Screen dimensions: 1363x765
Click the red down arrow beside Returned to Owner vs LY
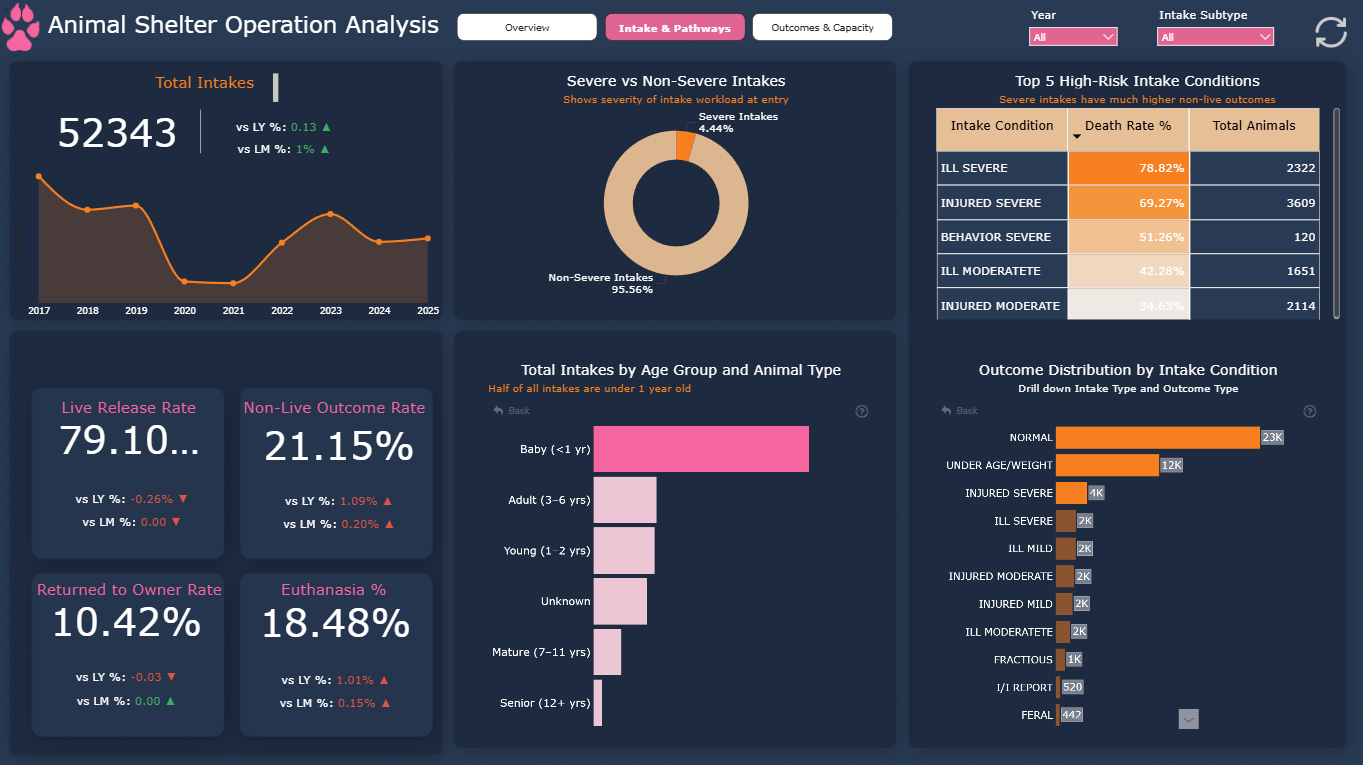point(171,677)
